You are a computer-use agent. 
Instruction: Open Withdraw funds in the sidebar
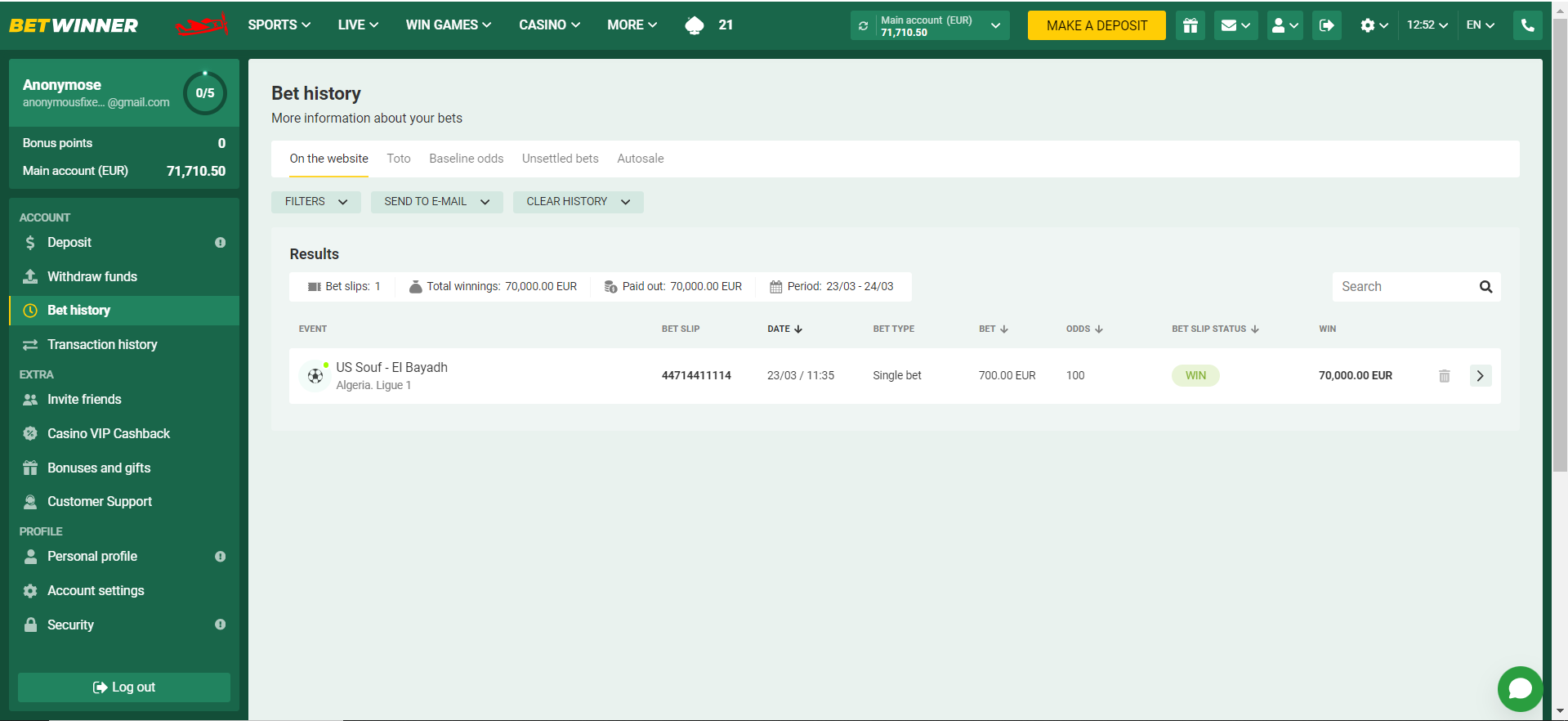pyautogui.click(x=124, y=277)
